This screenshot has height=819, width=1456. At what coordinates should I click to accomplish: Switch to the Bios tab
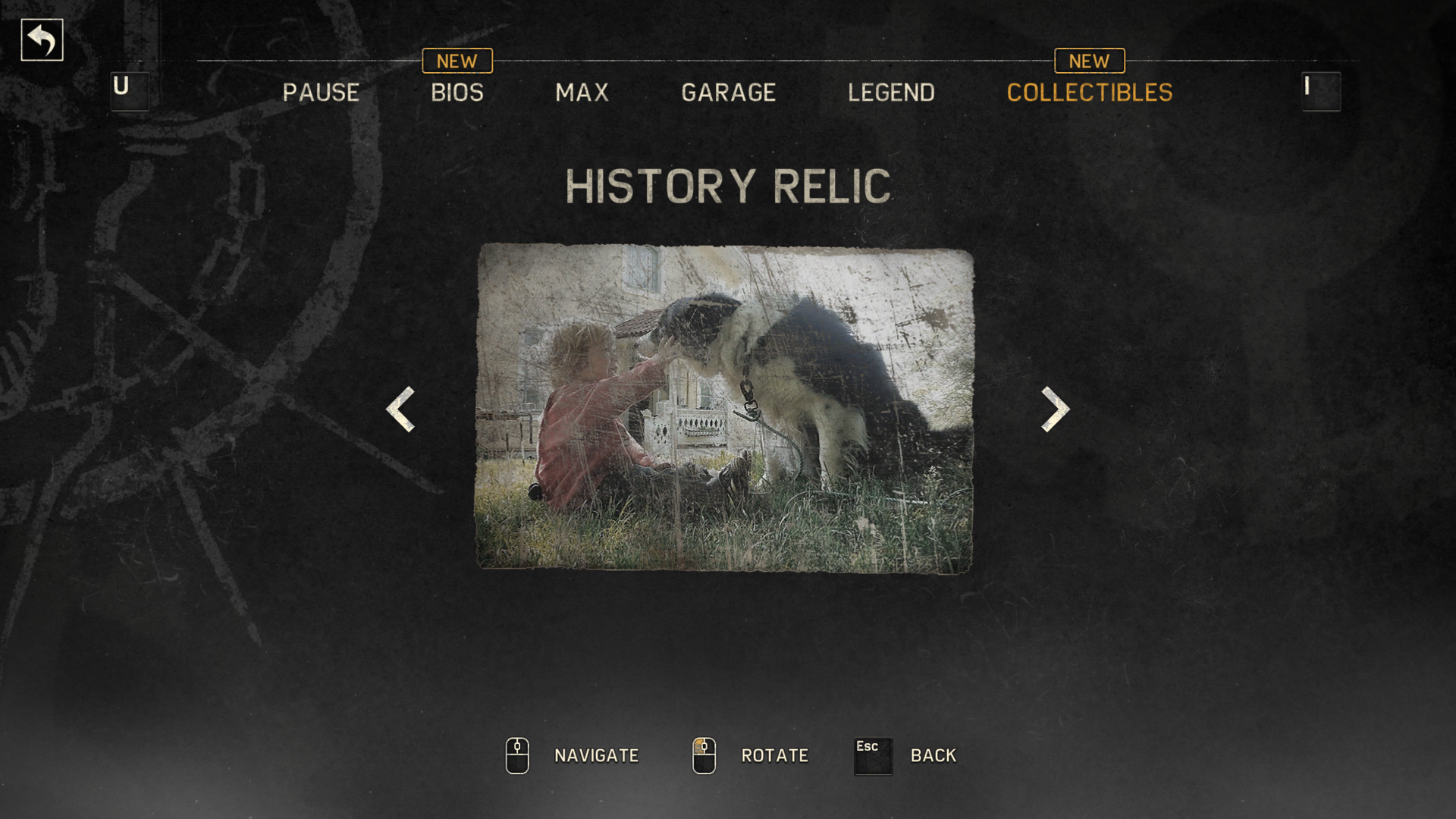pyautogui.click(x=457, y=93)
